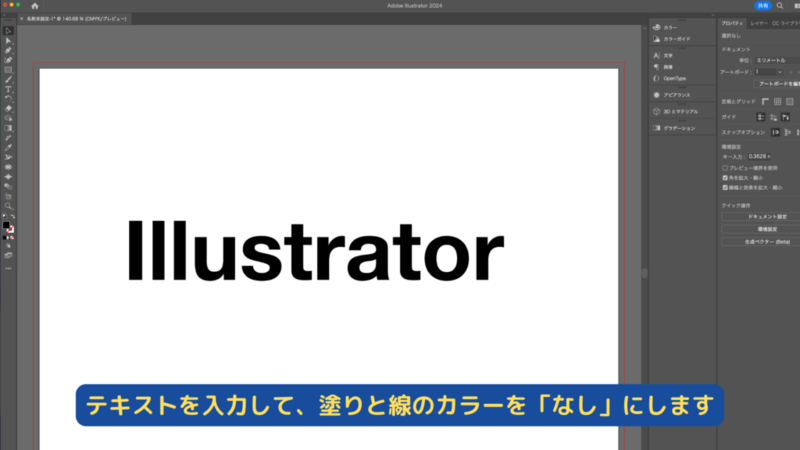This screenshot has width=800, height=450.
Task: Switch to レイヤー tab
Action: pyautogui.click(x=759, y=23)
